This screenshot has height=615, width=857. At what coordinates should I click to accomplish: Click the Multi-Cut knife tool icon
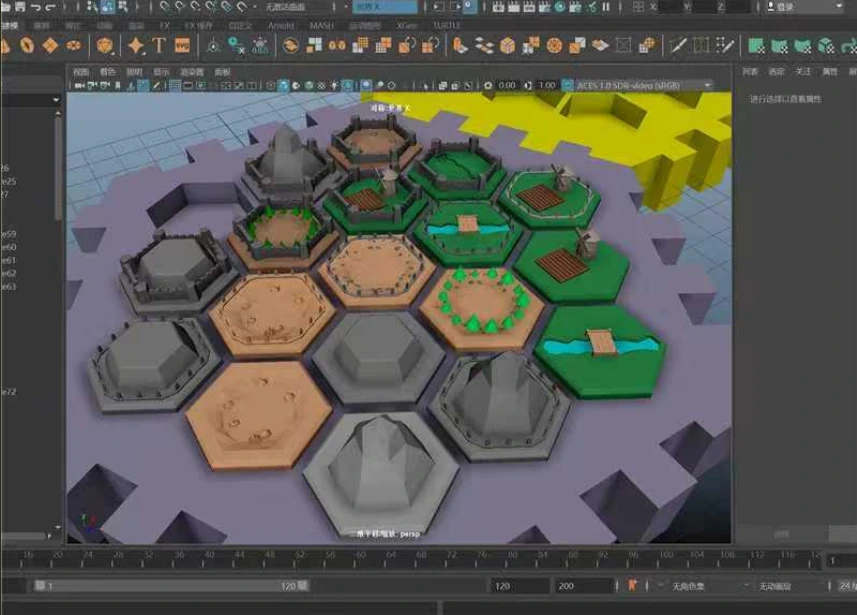[678, 45]
